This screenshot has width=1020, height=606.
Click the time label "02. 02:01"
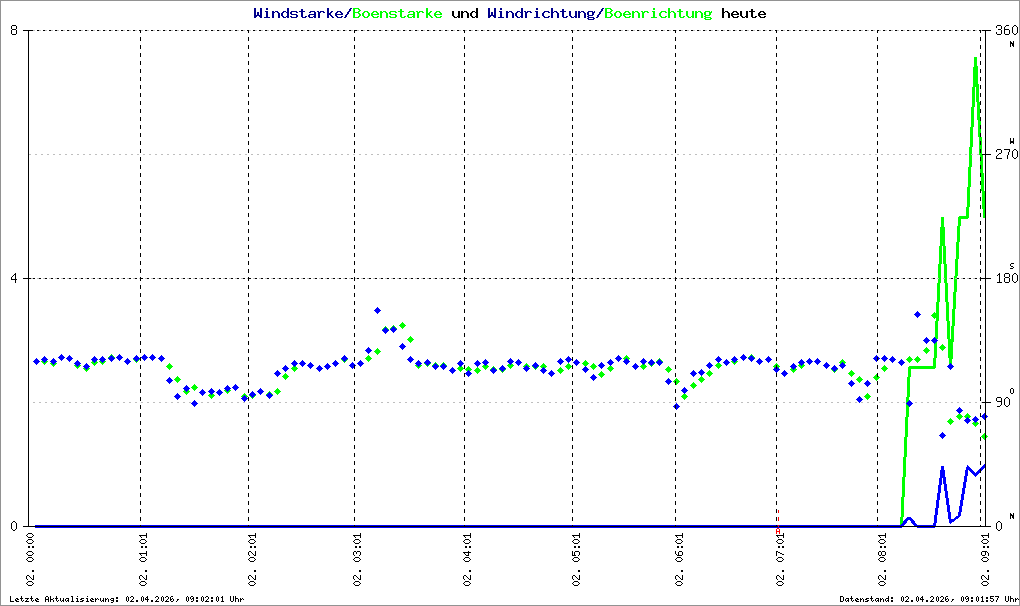(x=251, y=559)
